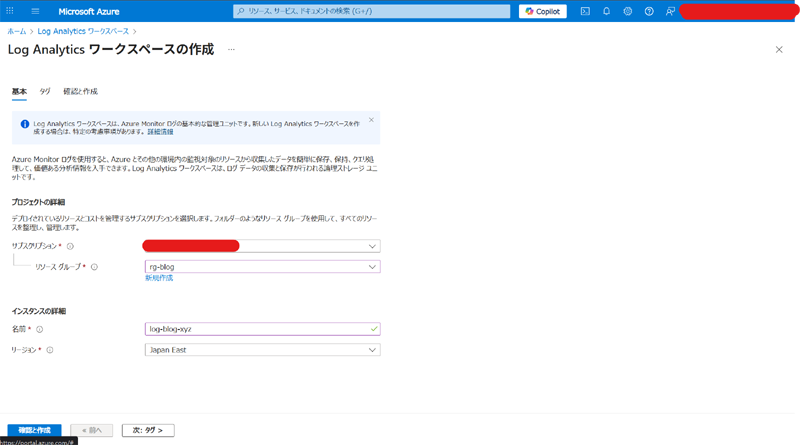Go to Log Analytics ワークスペース breadcrumb

(x=83, y=31)
